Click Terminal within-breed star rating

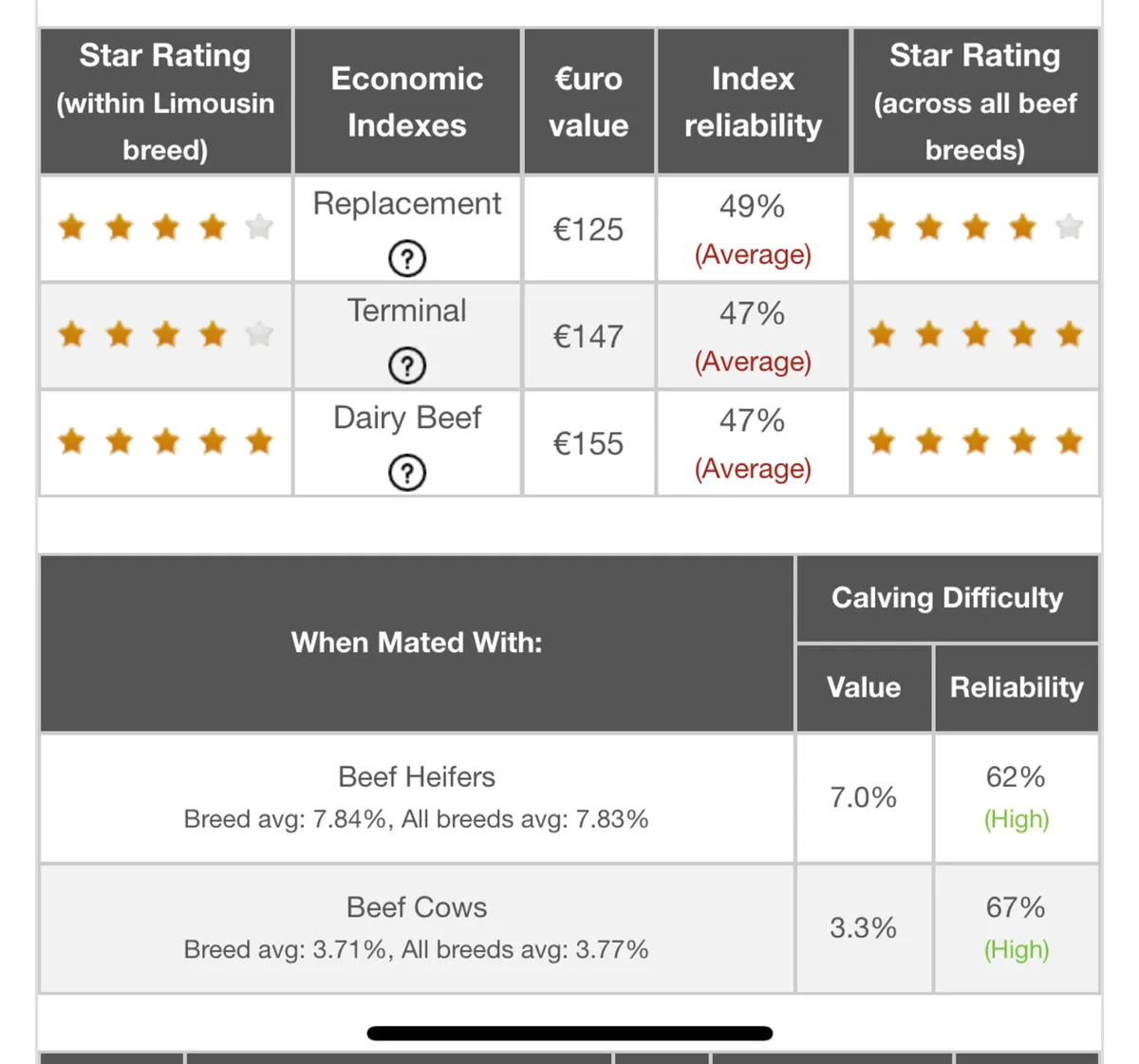coord(165,335)
